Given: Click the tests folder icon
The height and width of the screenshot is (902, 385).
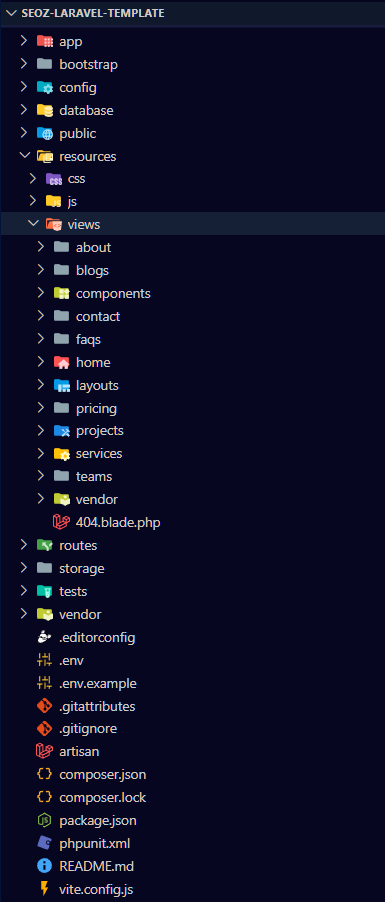Looking at the screenshot, I should [45, 591].
